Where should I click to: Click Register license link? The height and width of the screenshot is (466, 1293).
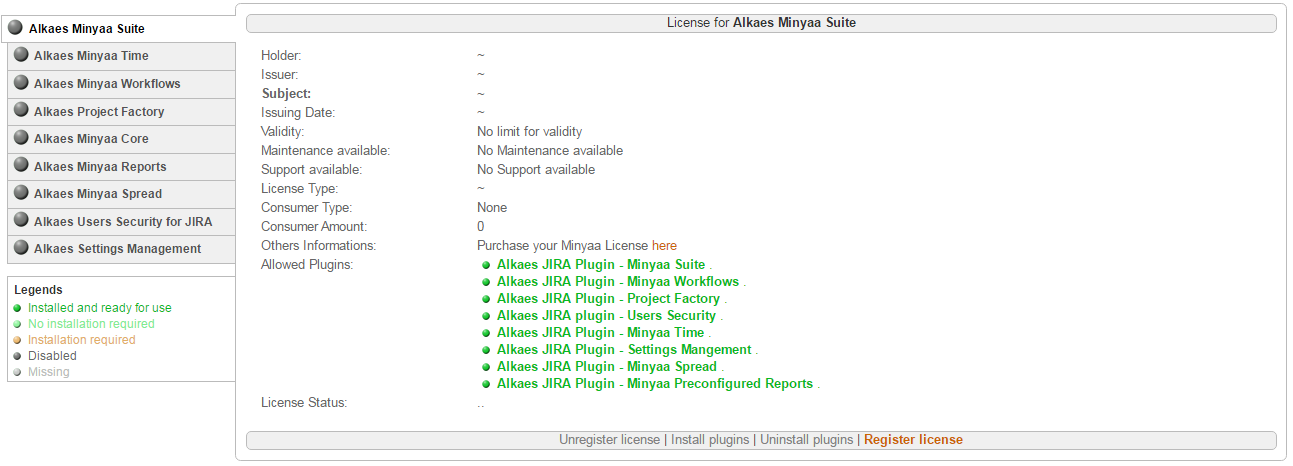pos(913,440)
